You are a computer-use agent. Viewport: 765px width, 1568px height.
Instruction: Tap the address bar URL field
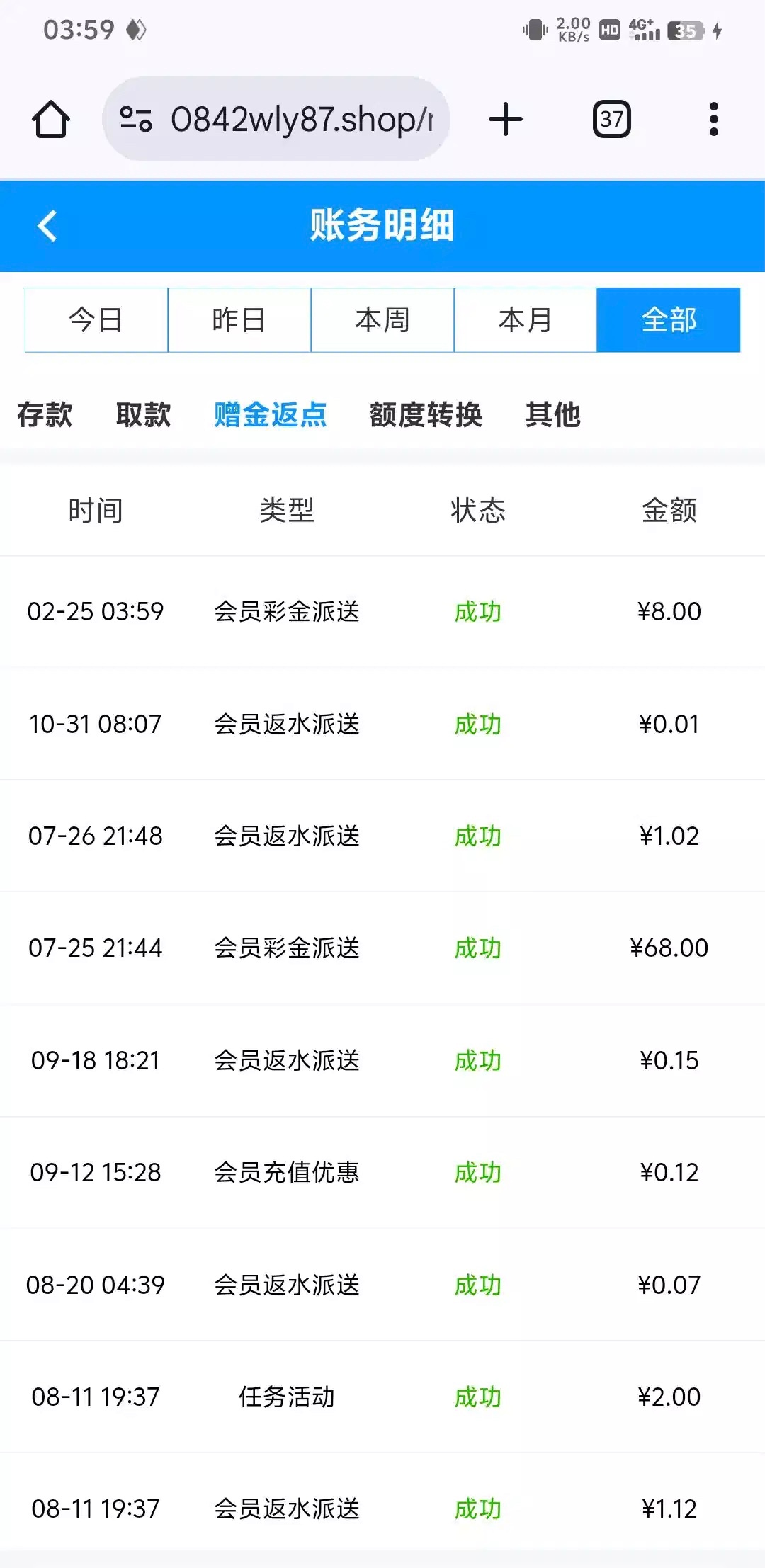[x=302, y=119]
